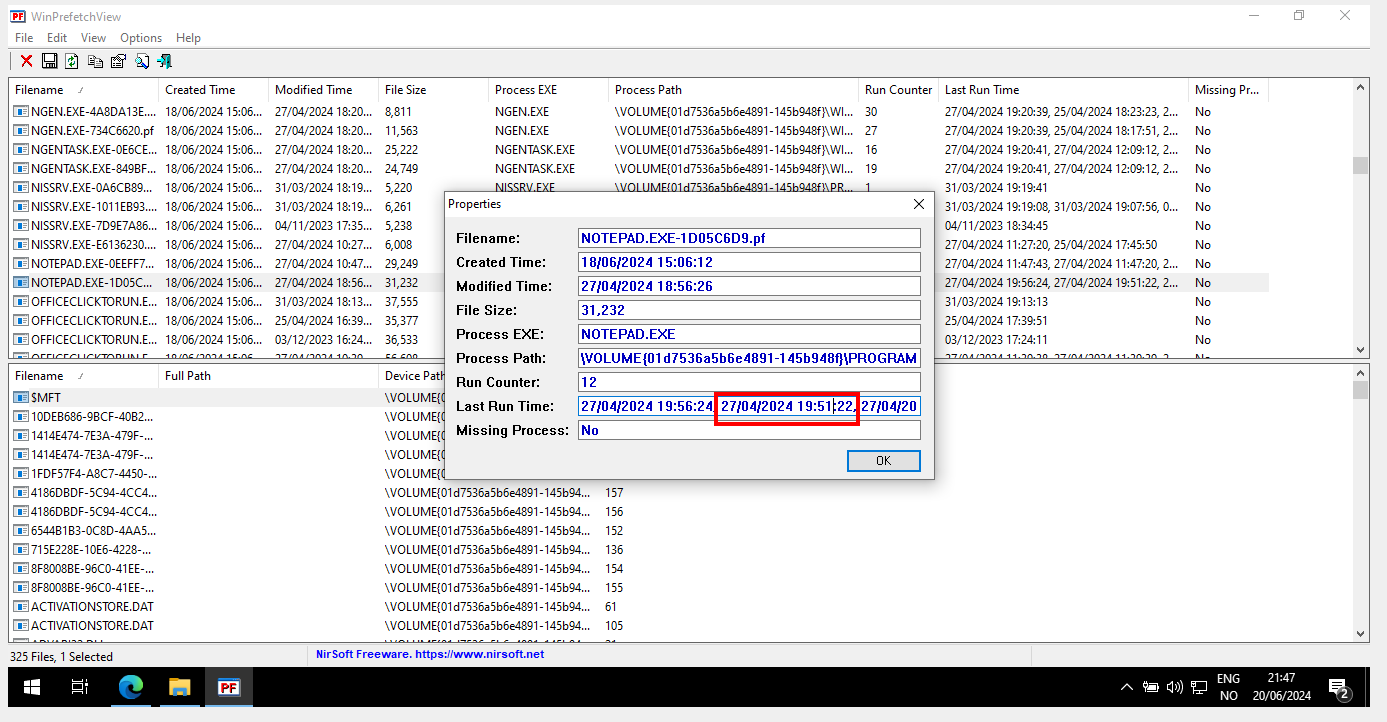The image size is (1387, 722).
Task: Click the upper pane vertical scrollbar thumb
Action: click(1361, 166)
